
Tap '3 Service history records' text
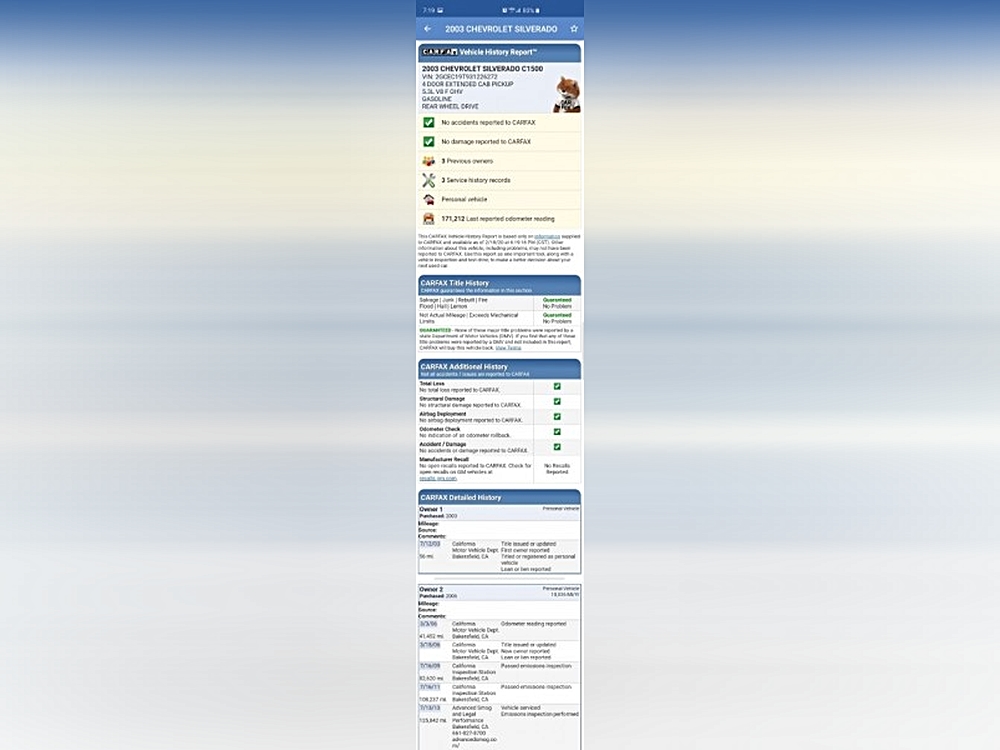(x=476, y=180)
